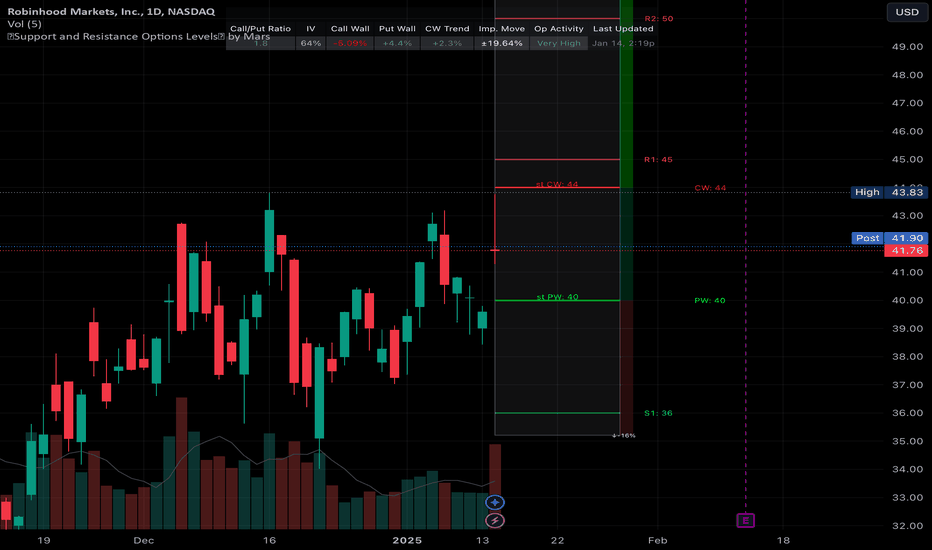Click the red lightning bolt event icon
Screen dimensions: 932x550
pos(495,521)
